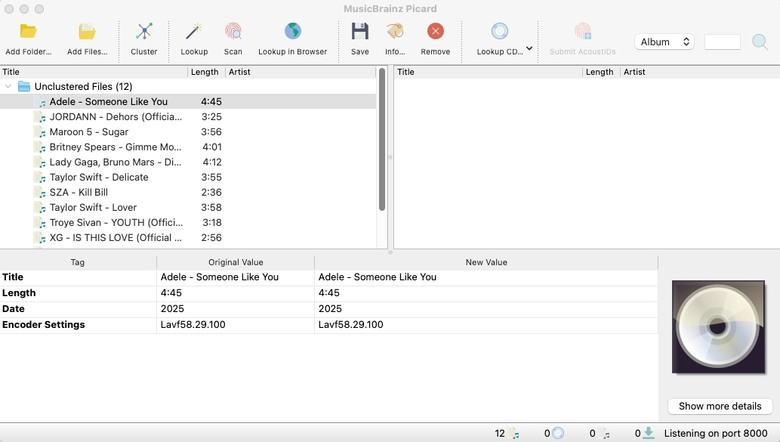Click the files count icon in status bar
Screen dimensions: 780x442
click(x=514, y=434)
